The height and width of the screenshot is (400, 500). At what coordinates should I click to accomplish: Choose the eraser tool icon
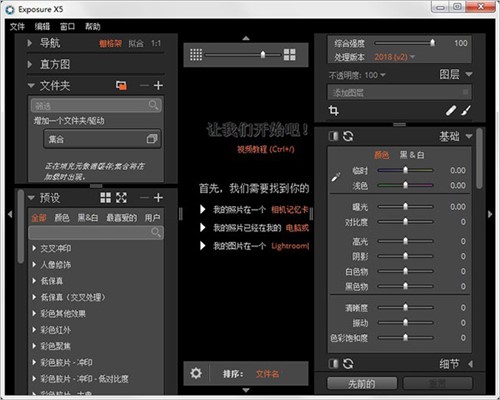(x=451, y=110)
